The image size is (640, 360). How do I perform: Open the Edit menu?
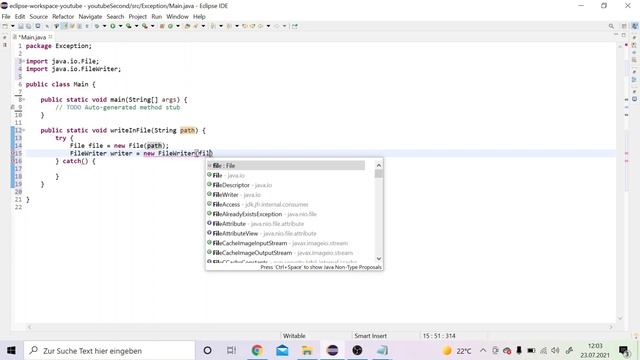click(x=20, y=17)
